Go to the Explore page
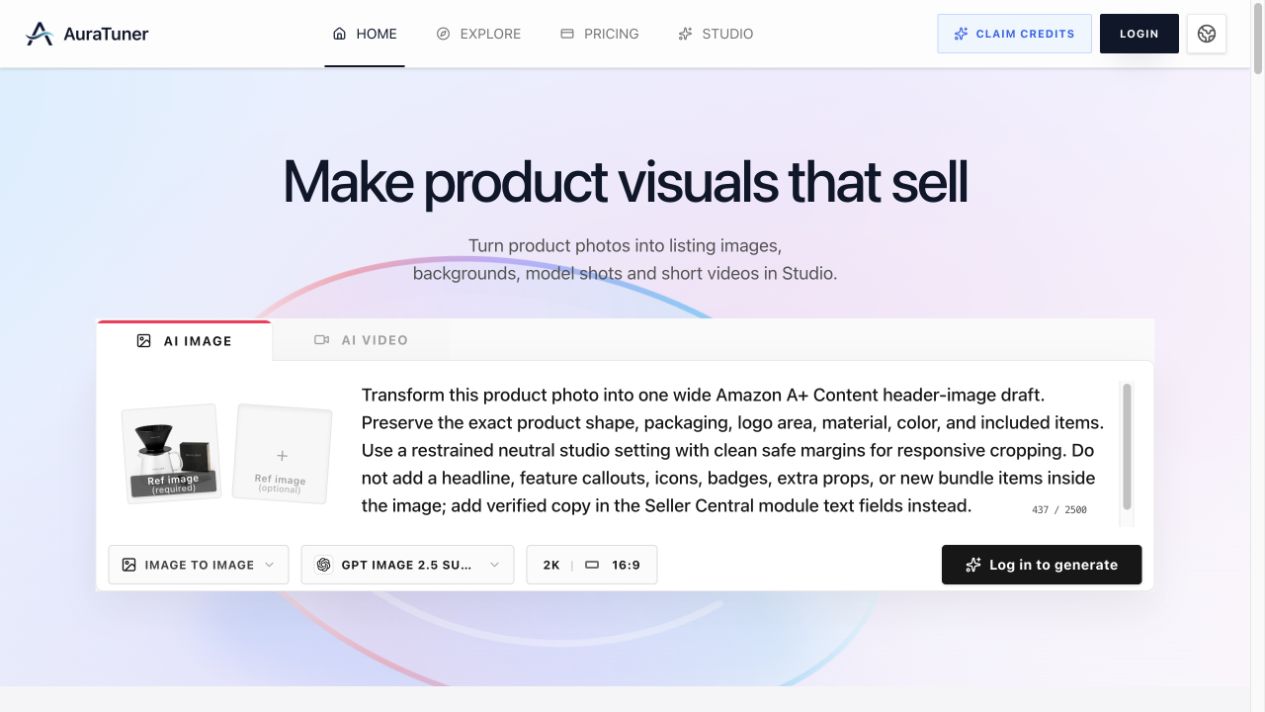The width and height of the screenshot is (1265, 712). [x=478, y=34]
